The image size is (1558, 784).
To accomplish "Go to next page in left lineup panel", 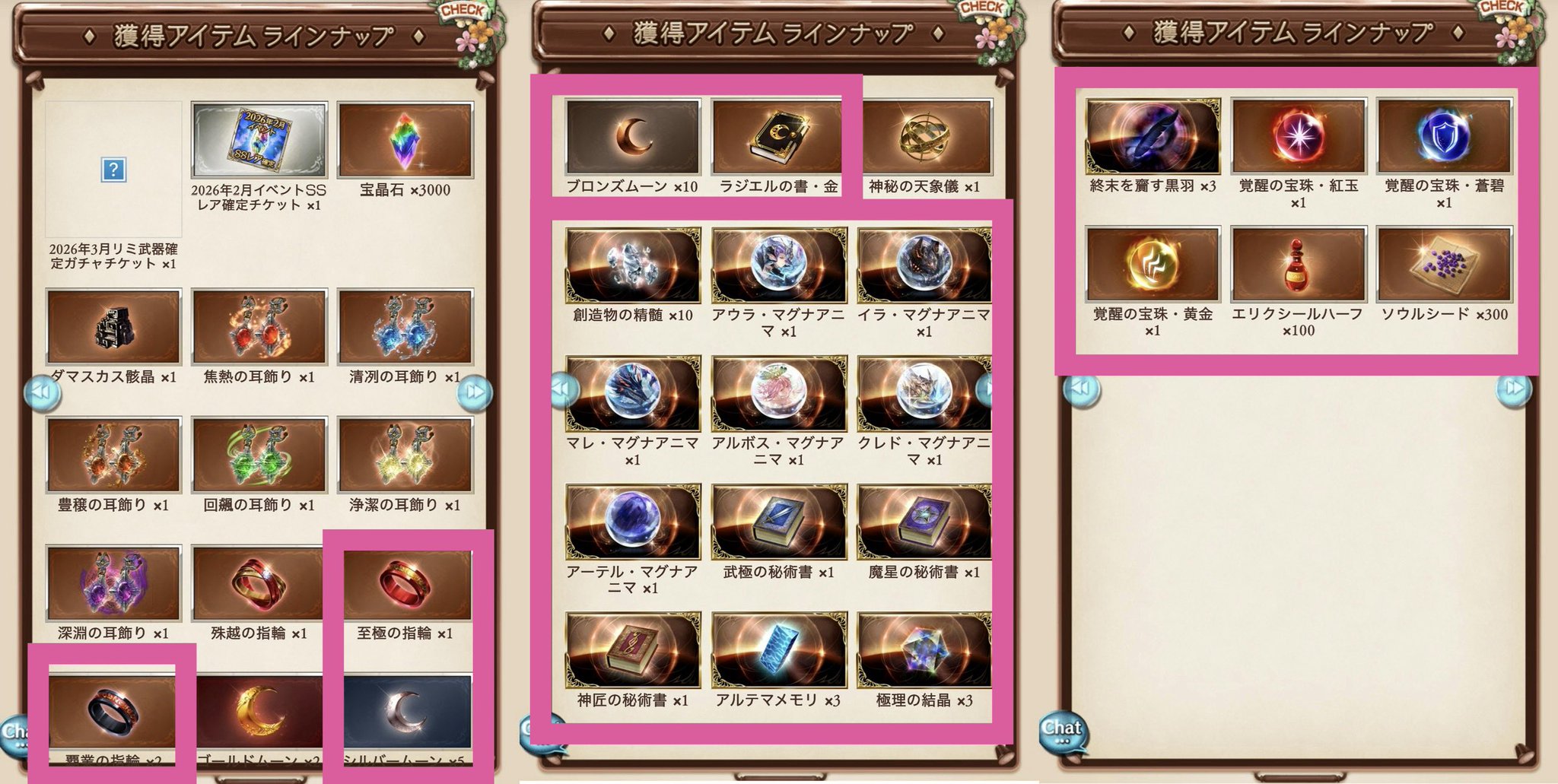I will 475,392.
